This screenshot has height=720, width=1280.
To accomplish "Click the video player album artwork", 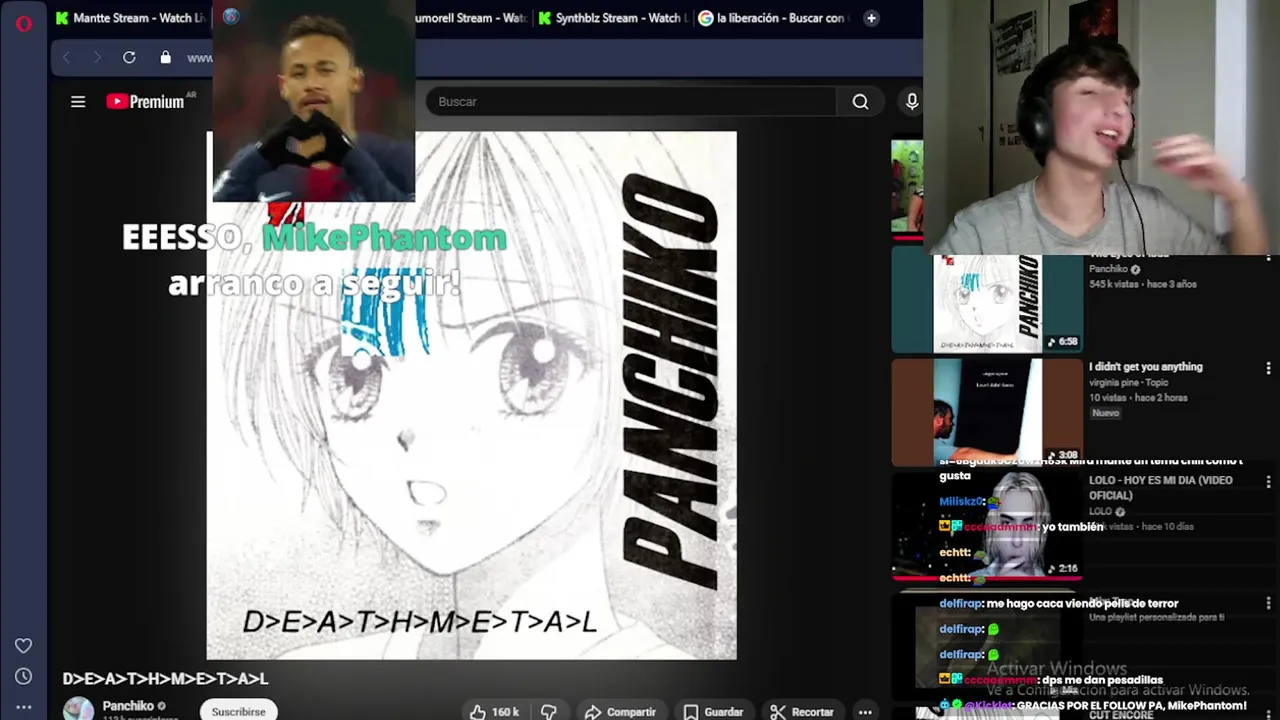I will click(x=471, y=395).
